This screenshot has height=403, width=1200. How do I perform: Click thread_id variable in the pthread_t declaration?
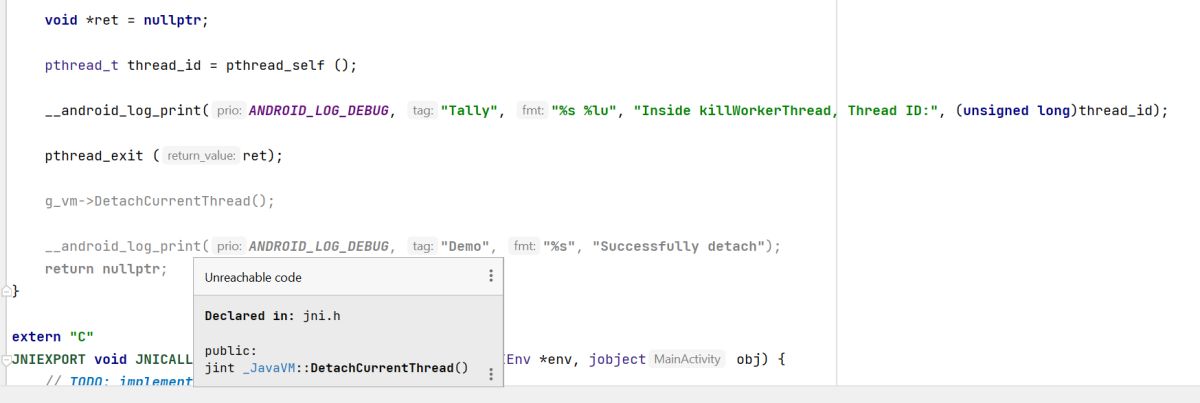click(164, 66)
